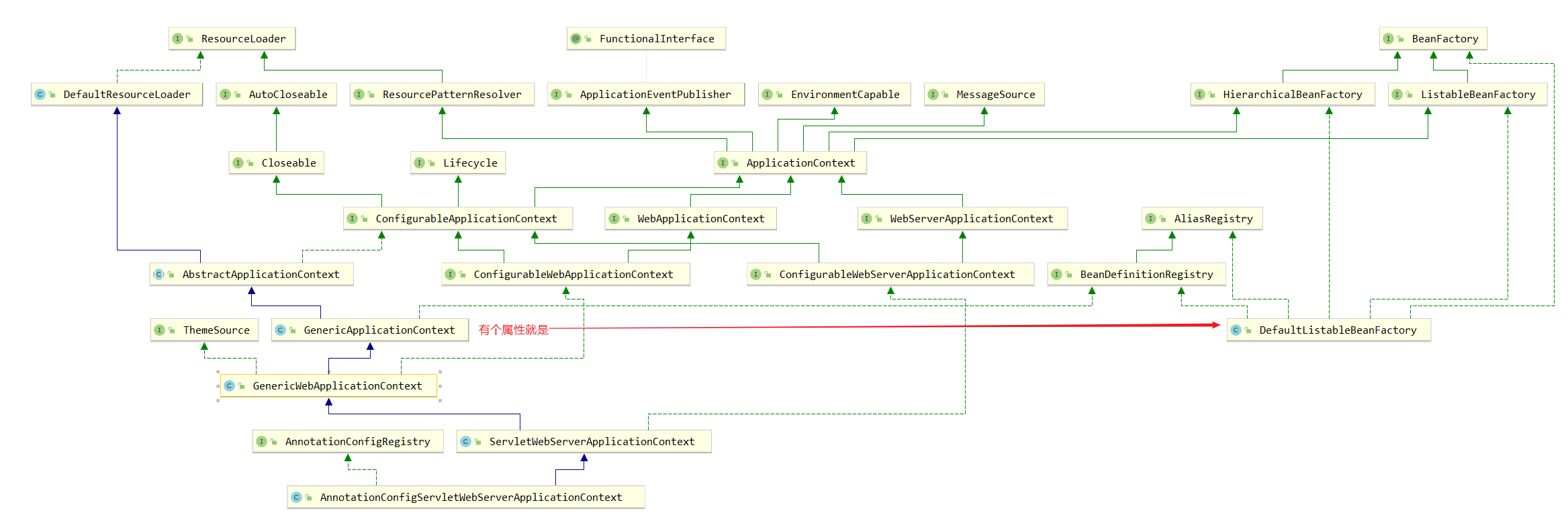The height and width of the screenshot is (515, 1568).
Task: Select the ConfigurableWebServerApplicationContext node
Action: click(890, 275)
